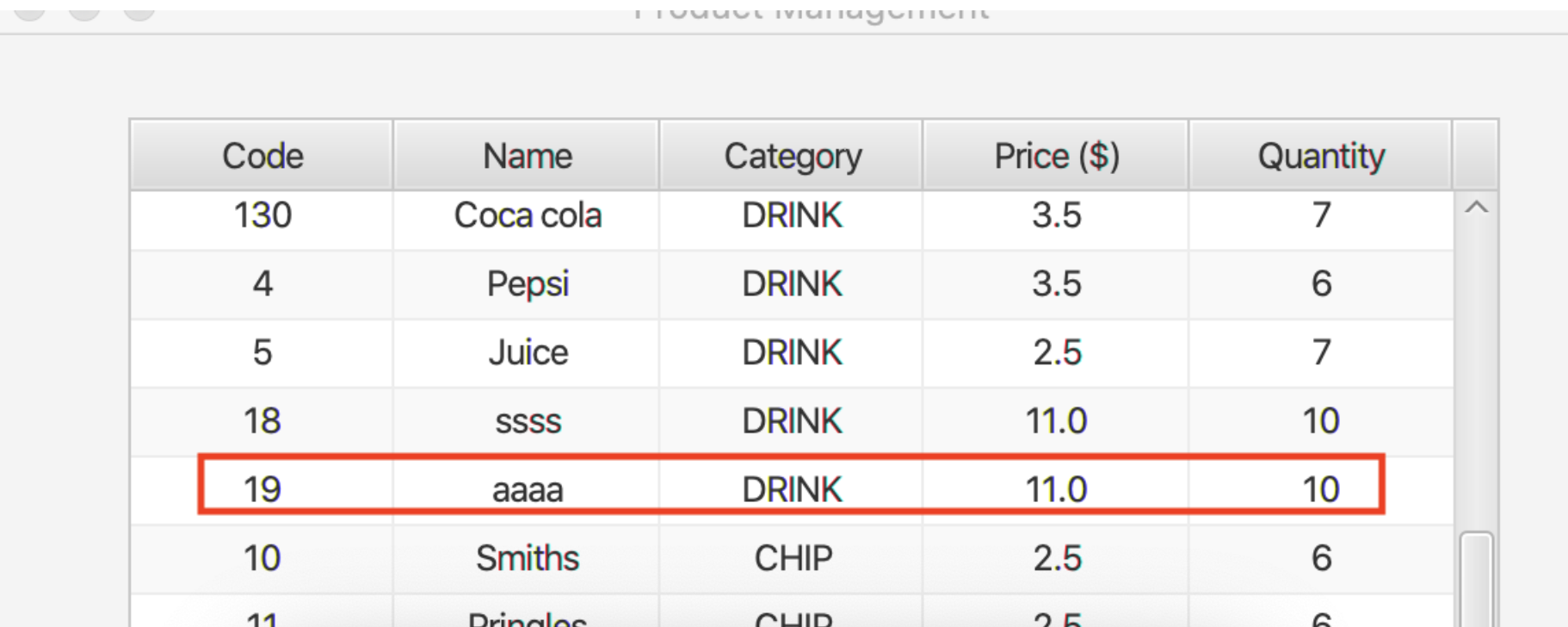Select the ssss name cell

point(527,421)
